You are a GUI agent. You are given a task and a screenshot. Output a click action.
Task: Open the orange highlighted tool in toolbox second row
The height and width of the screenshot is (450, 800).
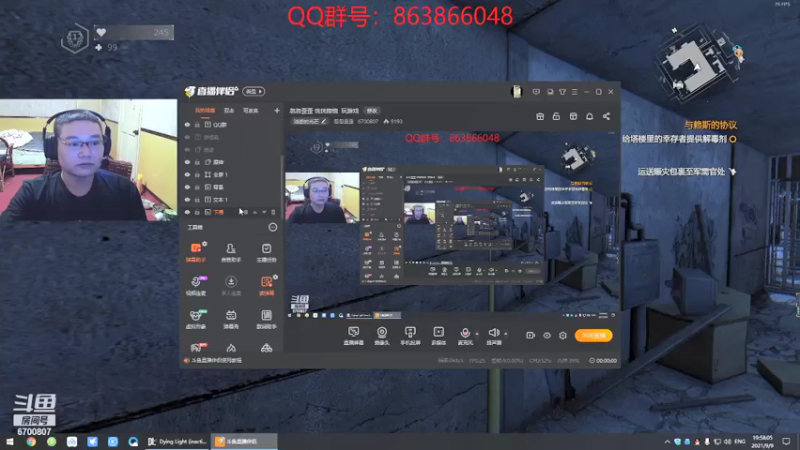tap(266, 286)
